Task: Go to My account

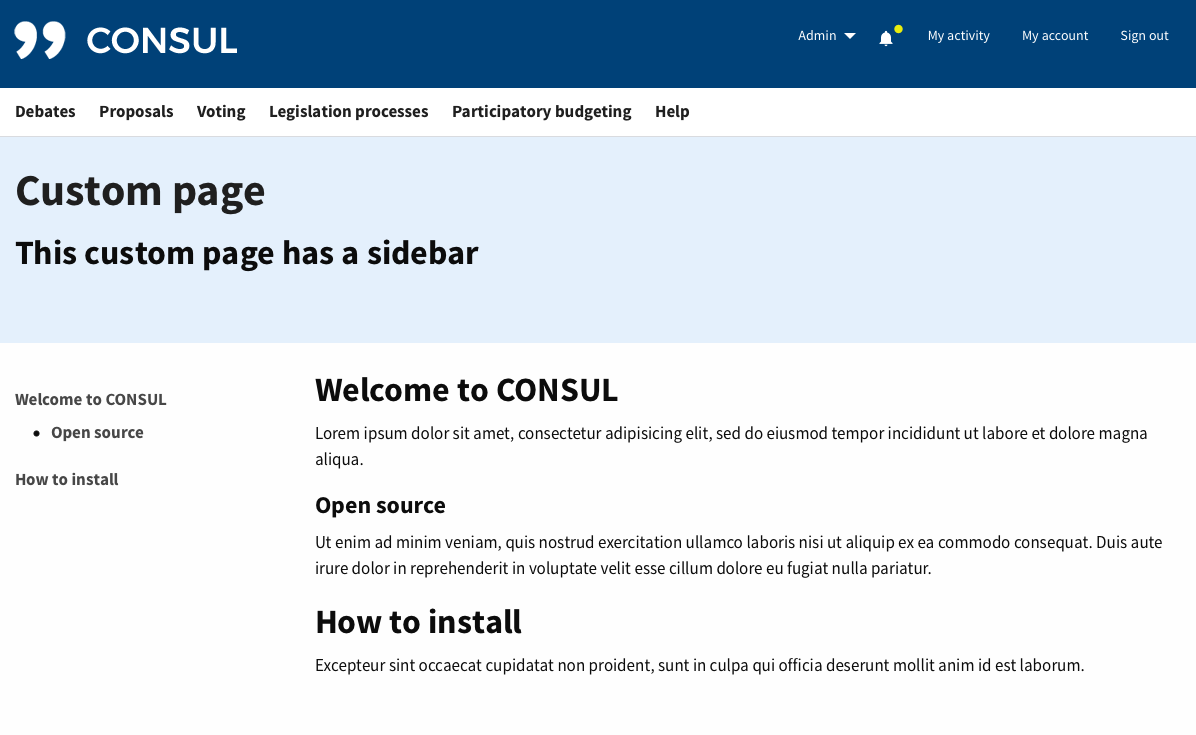Action: [x=1055, y=36]
